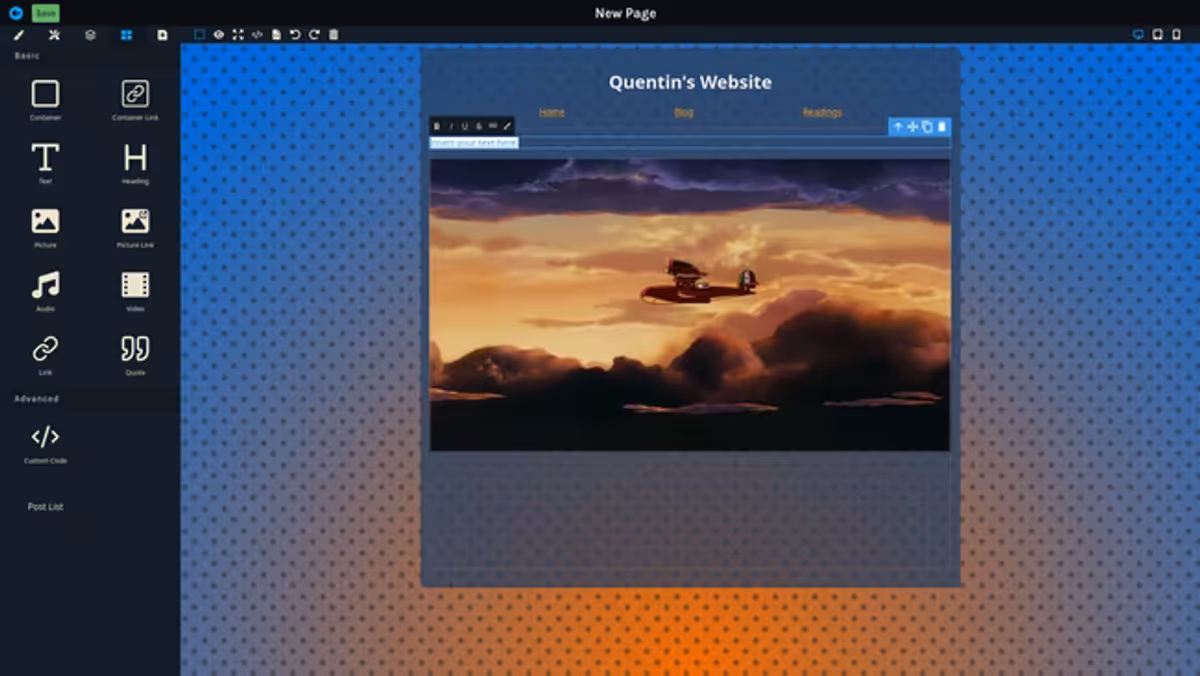The width and height of the screenshot is (1200, 676).
Task: Switch to mobile device preview
Action: point(1177,35)
